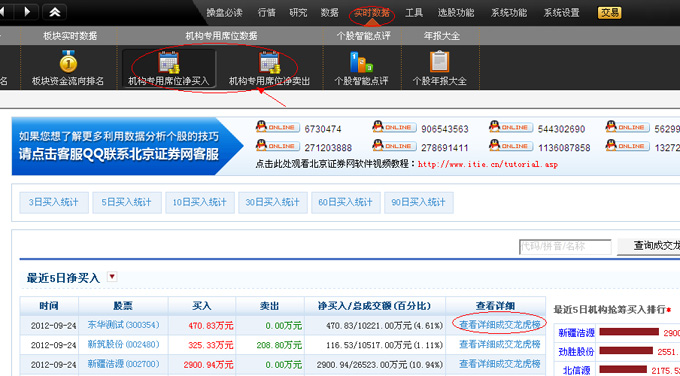Image resolution: width=680 pixels, height=376 pixels.
Task: Click 劲胜股份 in the ranking list
Action: click(x=576, y=352)
